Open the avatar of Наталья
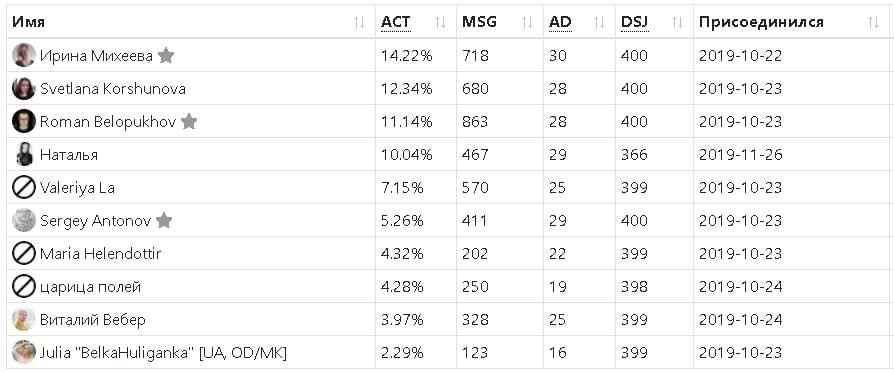894x373 pixels. pyautogui.click(x=24, y=155)
